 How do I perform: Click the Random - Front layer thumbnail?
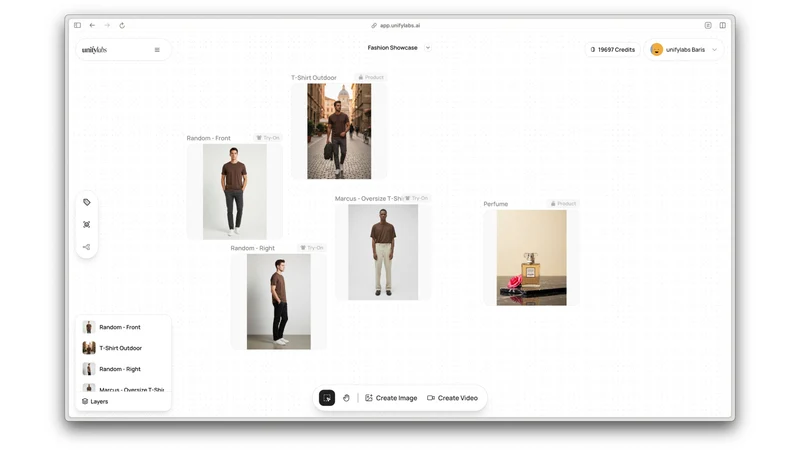[89, 327]
